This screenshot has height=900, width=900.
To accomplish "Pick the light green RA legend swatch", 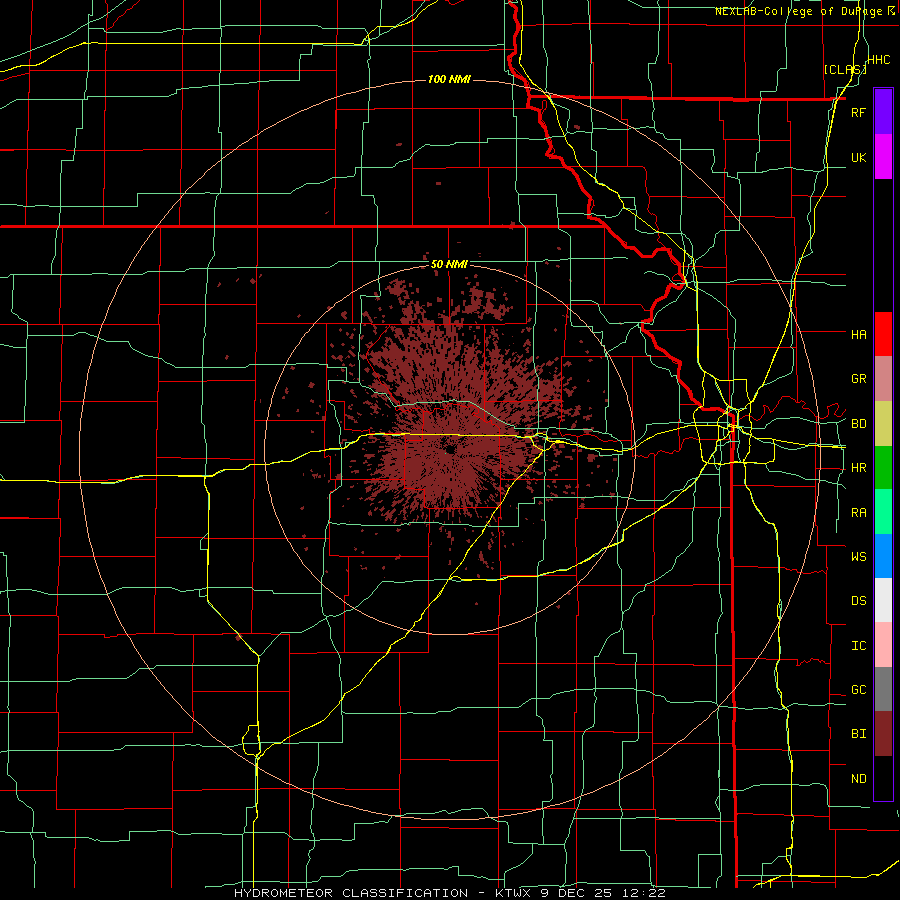I will coord(883,512).
